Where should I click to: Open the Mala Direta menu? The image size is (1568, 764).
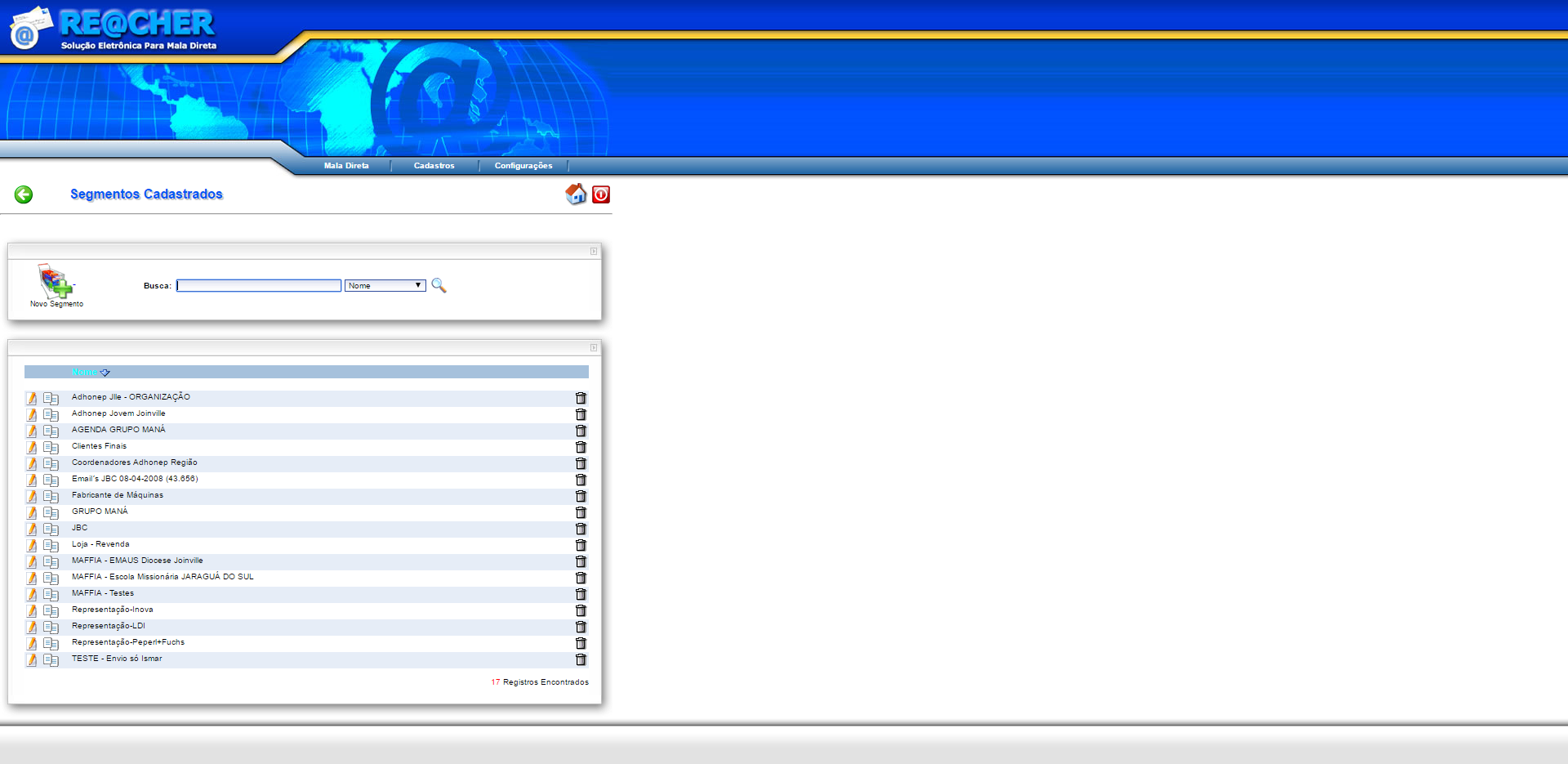[x=346, y=166]
